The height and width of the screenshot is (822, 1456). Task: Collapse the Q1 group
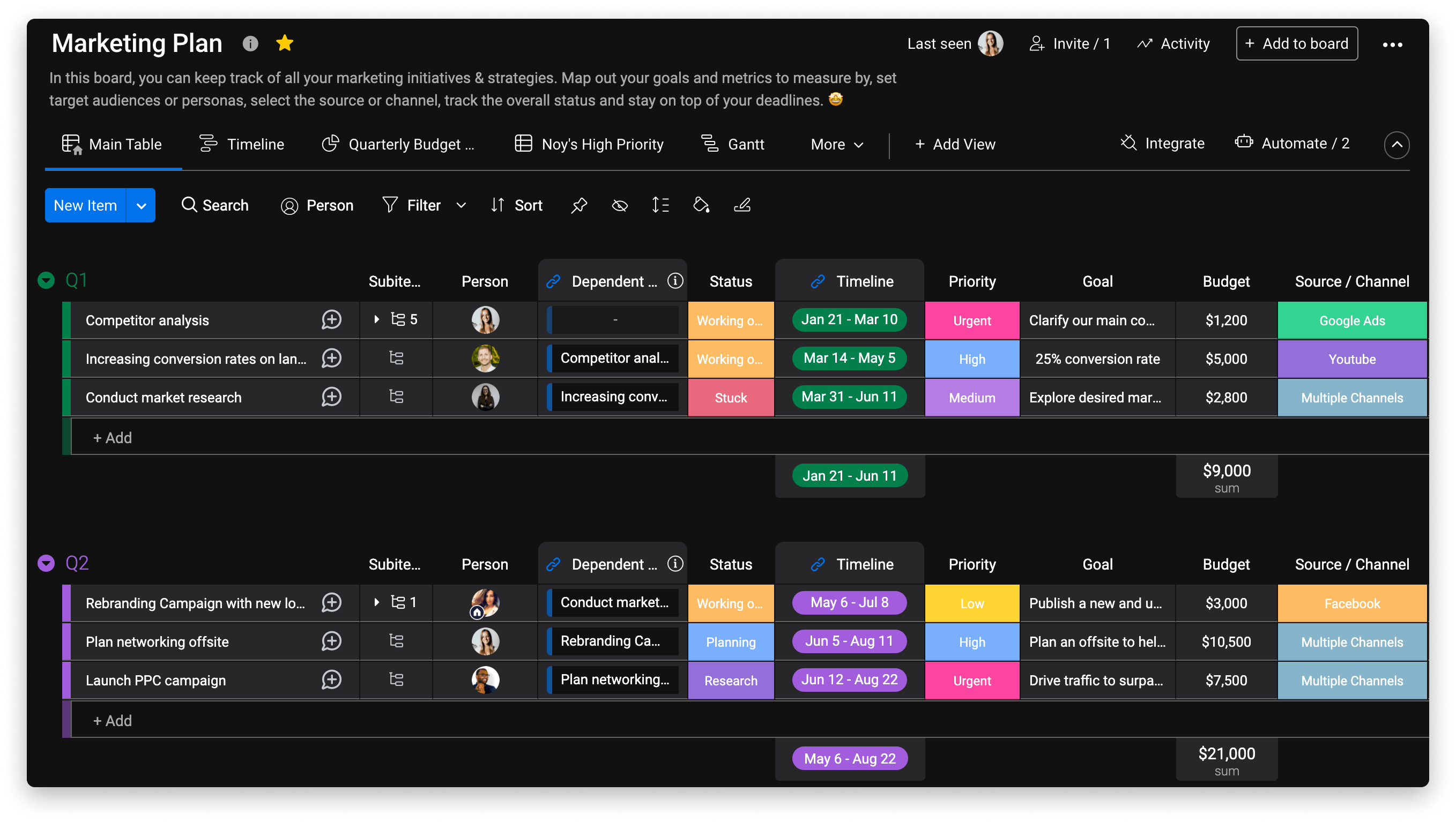pos(46,280)
